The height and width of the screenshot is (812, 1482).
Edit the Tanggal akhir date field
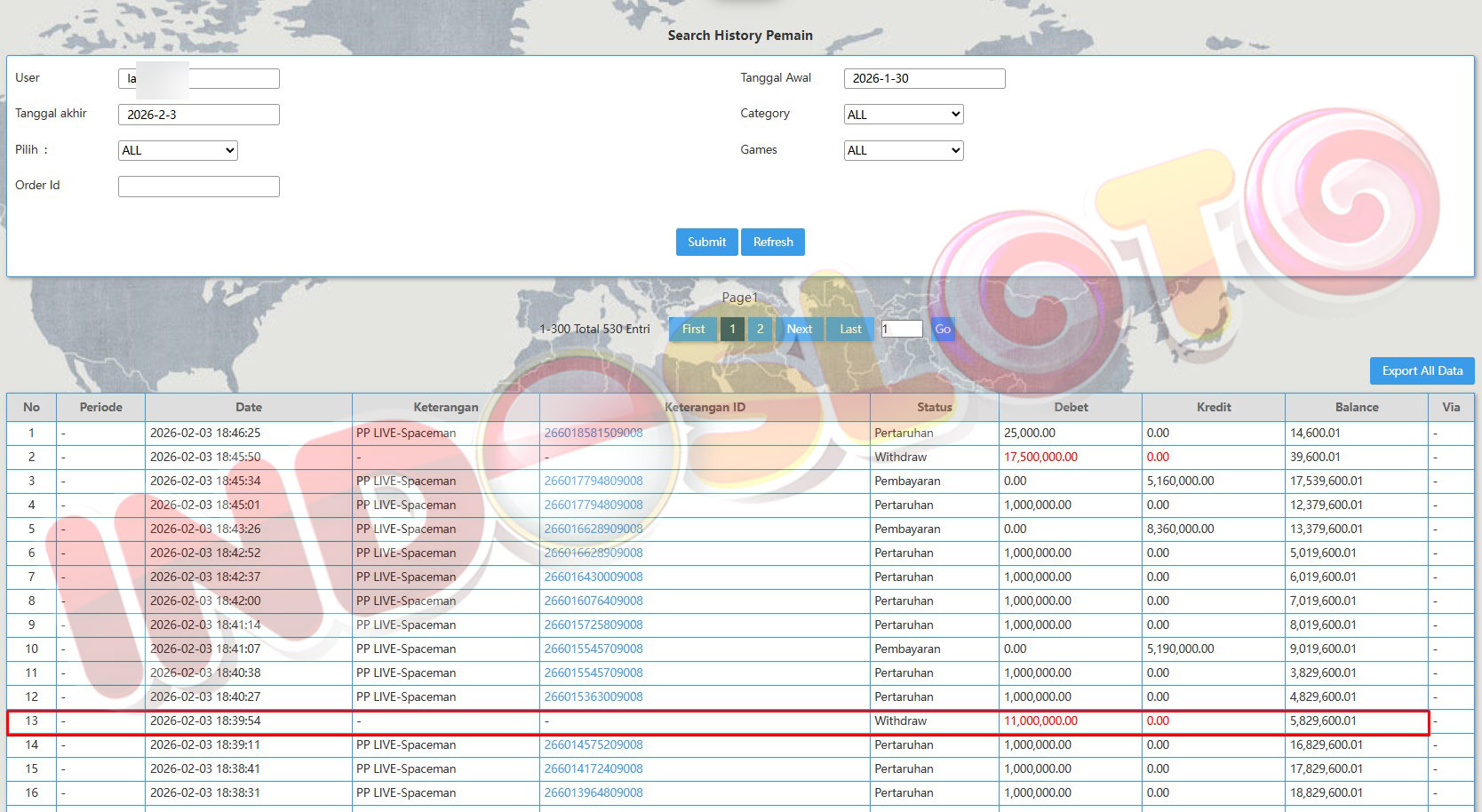tap(199, 115)
